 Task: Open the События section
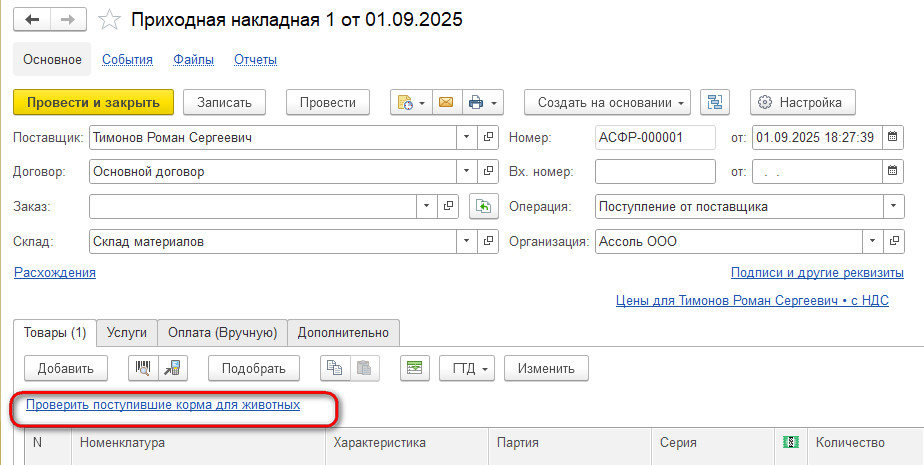coord(127,60)
